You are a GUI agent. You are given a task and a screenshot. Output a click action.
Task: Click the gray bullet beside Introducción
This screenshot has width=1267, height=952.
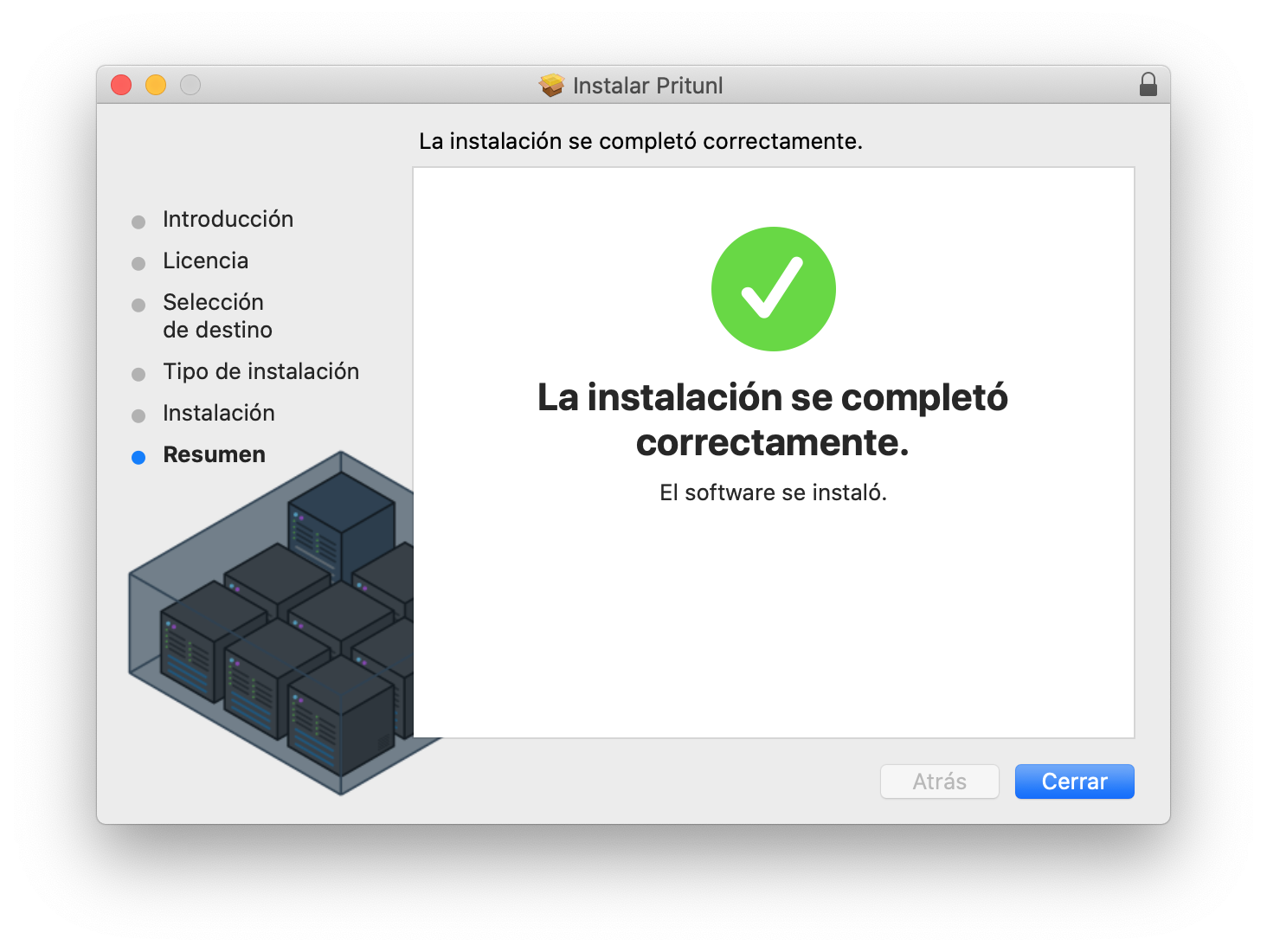click(x=138, y=222)
